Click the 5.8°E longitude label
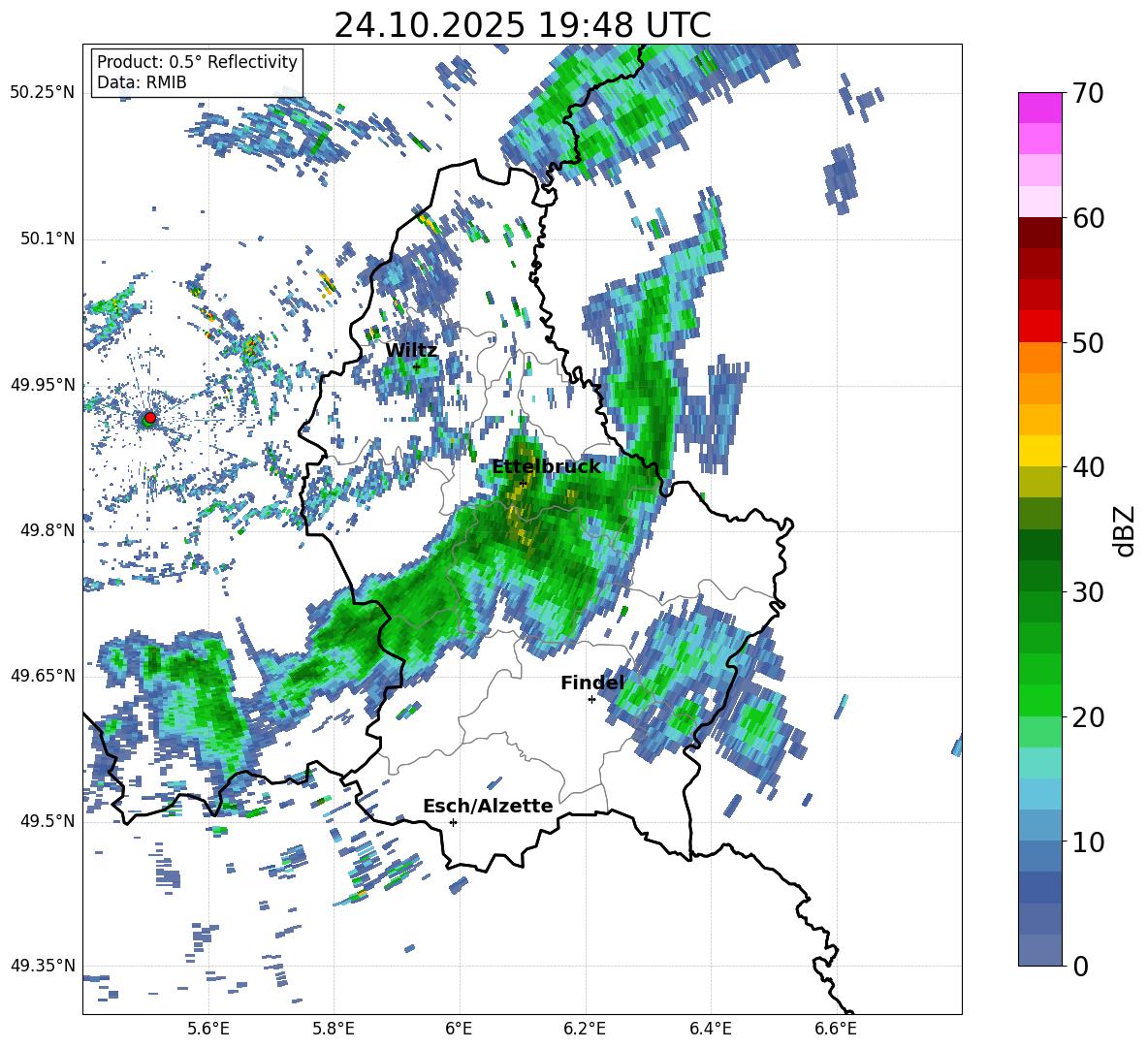Viewport: 1148px width, 1048px height. click(334, 1029)
